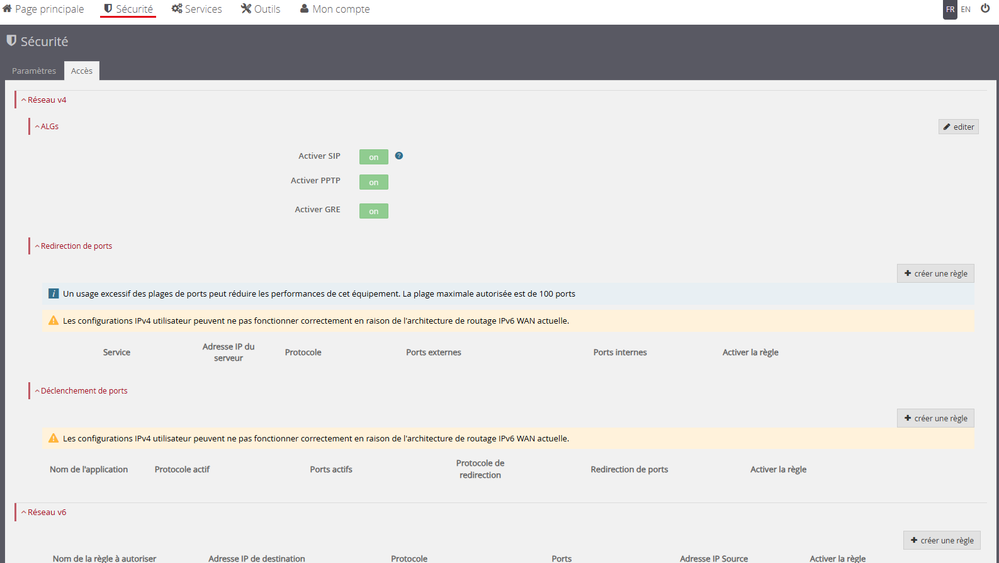
Task: Create a rule in Redirection de ports
Action: [935, 273]
